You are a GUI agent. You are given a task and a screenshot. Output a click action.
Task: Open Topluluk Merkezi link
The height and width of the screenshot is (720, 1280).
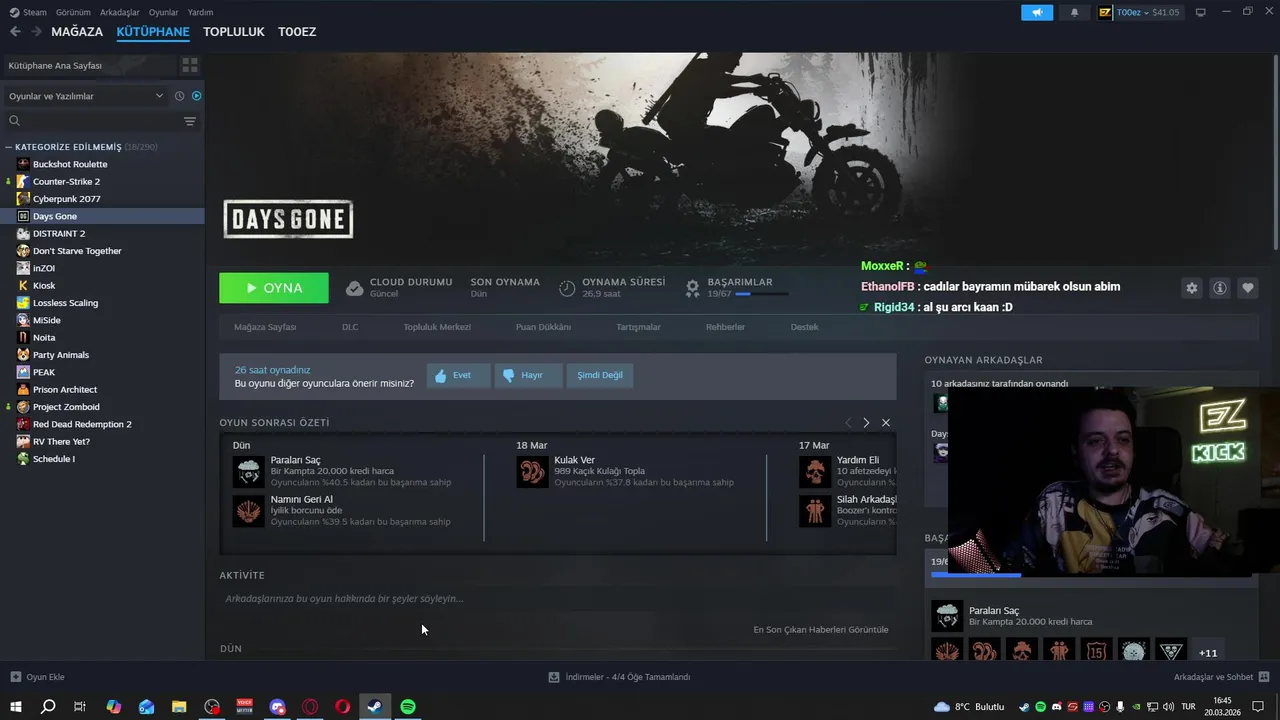tap(437, 327)
